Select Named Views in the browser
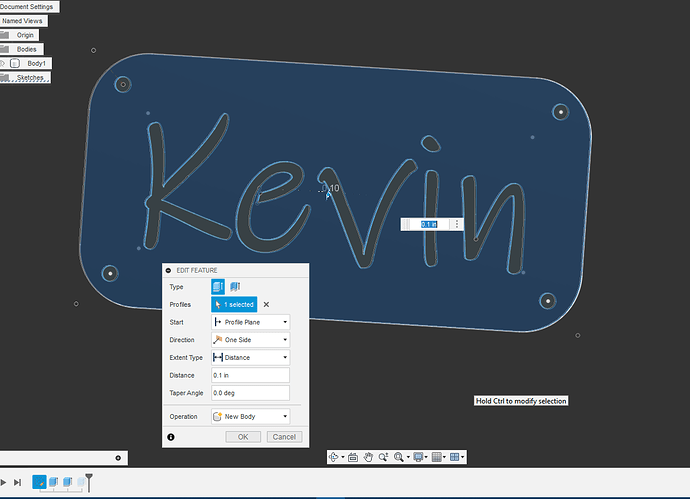 tap(22, 21)
